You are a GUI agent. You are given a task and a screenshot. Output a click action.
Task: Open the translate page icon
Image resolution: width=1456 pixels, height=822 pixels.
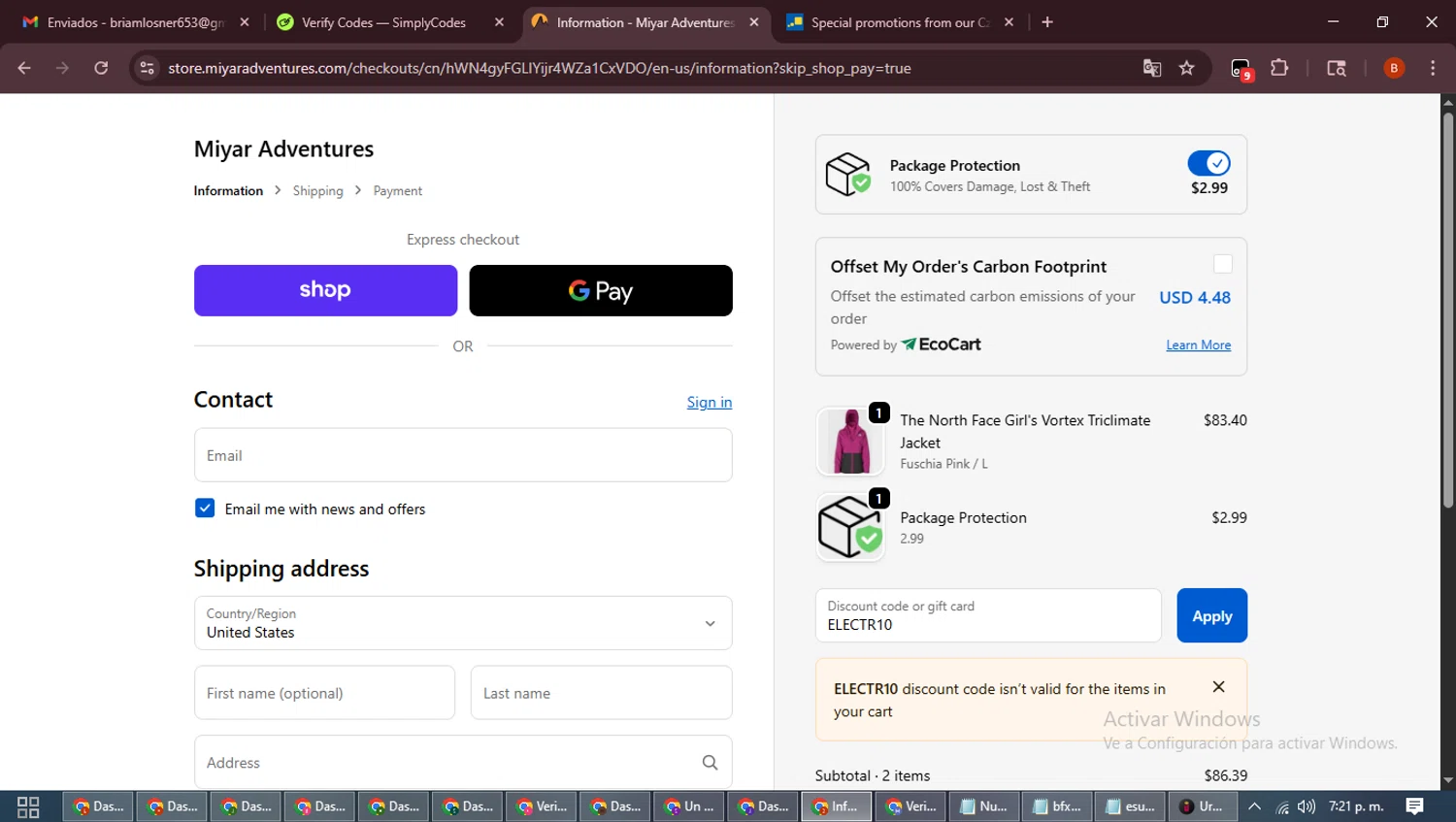(1152, 68)
